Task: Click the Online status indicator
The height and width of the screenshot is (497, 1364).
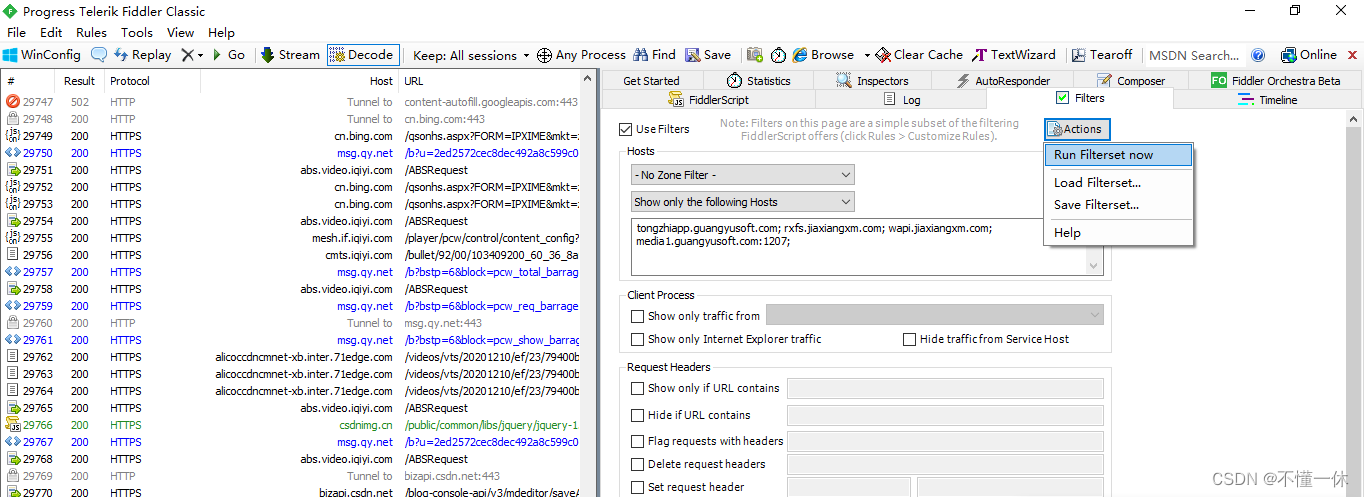Action: (1308, 55)
